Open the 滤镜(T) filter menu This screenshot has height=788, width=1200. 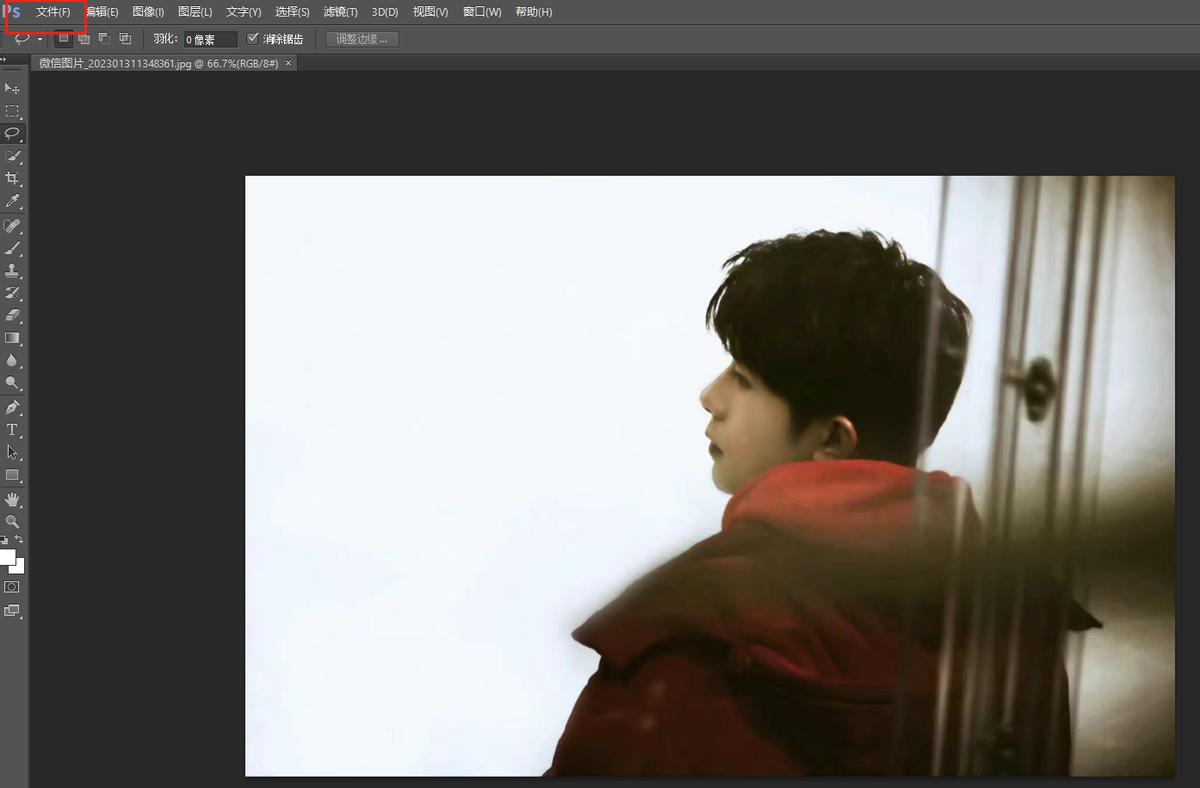click(340, 12)
